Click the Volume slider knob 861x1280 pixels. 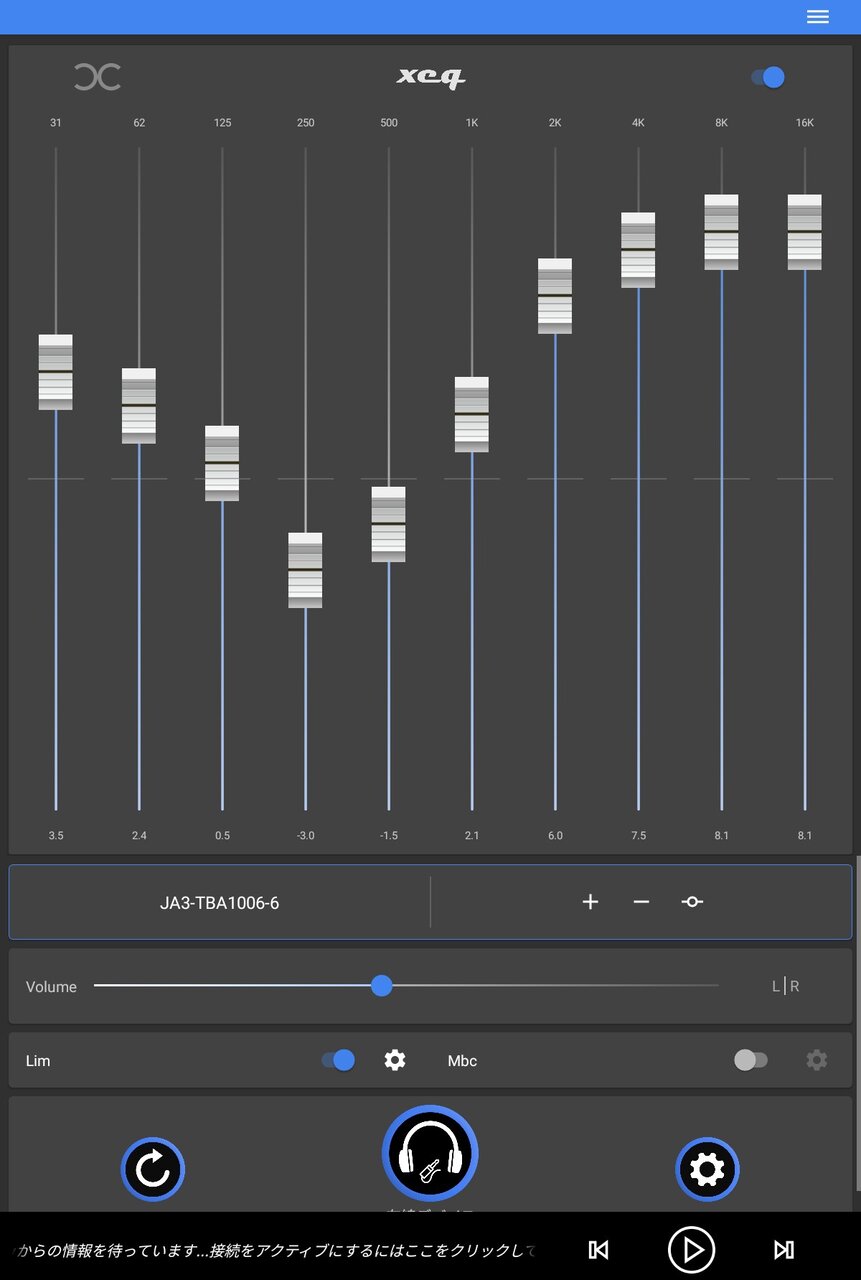381,986
